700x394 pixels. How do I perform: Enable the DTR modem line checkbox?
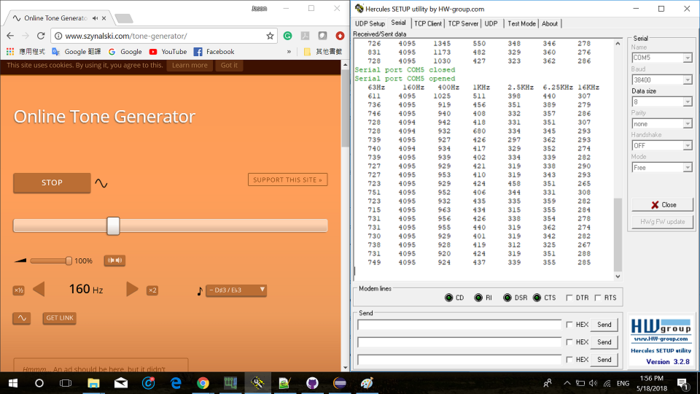(x=569, y=298)
